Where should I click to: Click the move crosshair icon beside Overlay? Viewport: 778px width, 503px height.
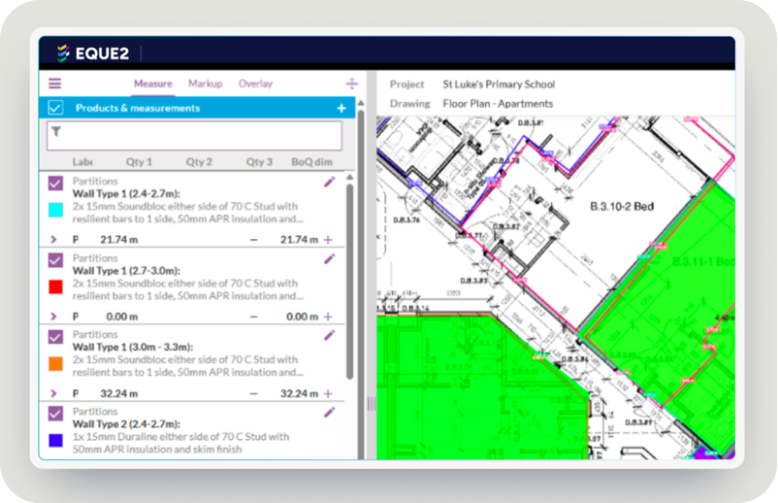click(352, 83)
